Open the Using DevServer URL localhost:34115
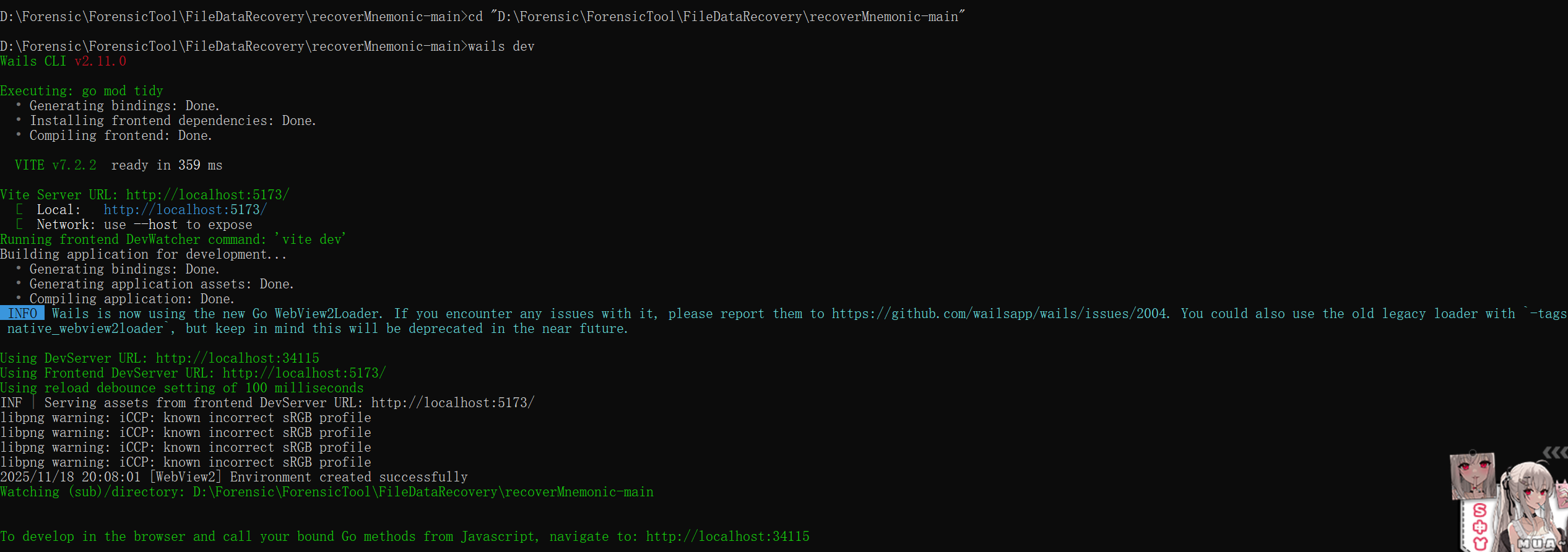 tap(237, 358)
